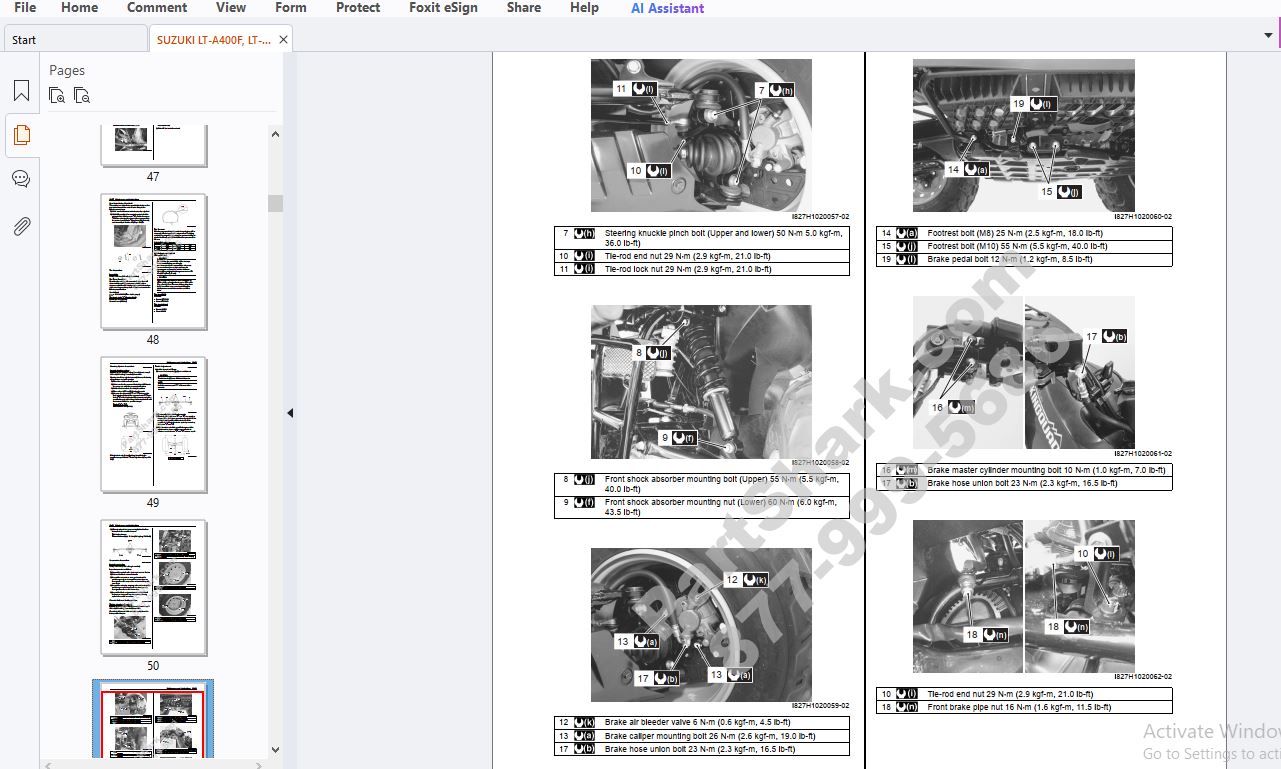Open the Comments panel icon
This screenshot has height=769, width=1281.
pos(21,179)
